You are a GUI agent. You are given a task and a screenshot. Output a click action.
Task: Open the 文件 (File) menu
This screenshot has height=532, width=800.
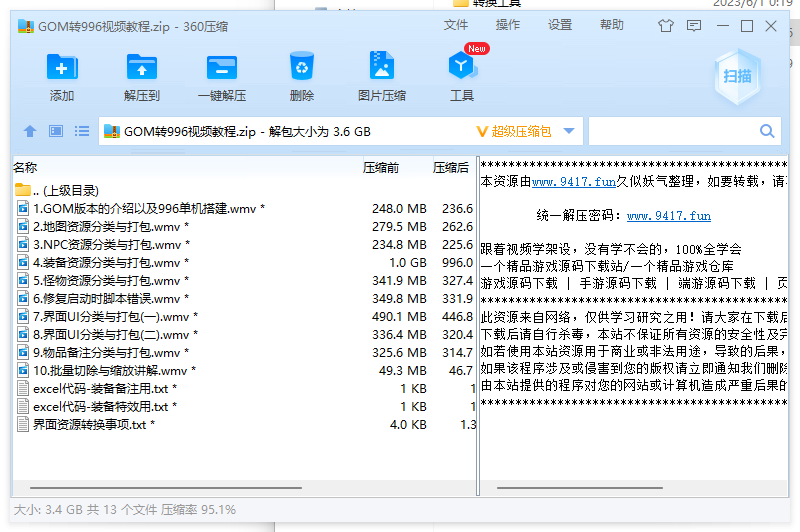click(456, 24)
